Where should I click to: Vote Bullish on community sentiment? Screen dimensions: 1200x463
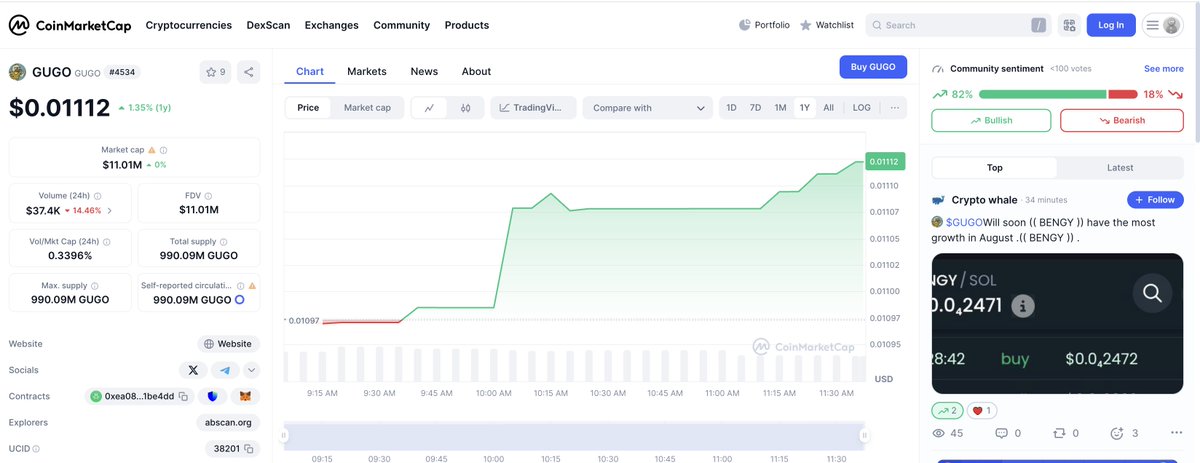coord(991,120)
